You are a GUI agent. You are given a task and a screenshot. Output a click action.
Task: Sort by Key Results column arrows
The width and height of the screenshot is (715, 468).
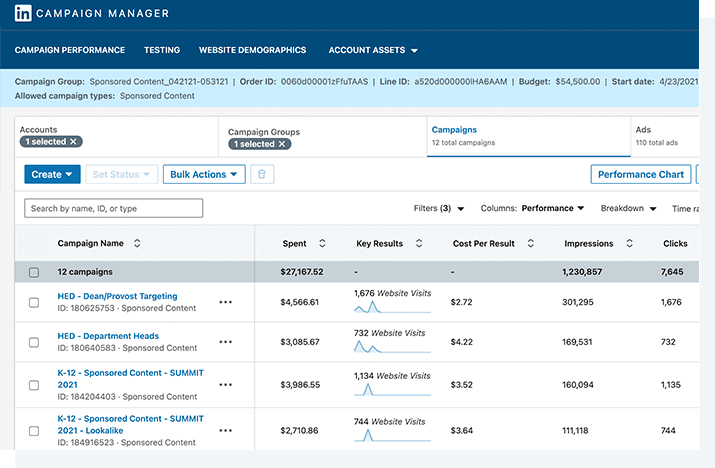pyautogui.click(x=419, y=244)
